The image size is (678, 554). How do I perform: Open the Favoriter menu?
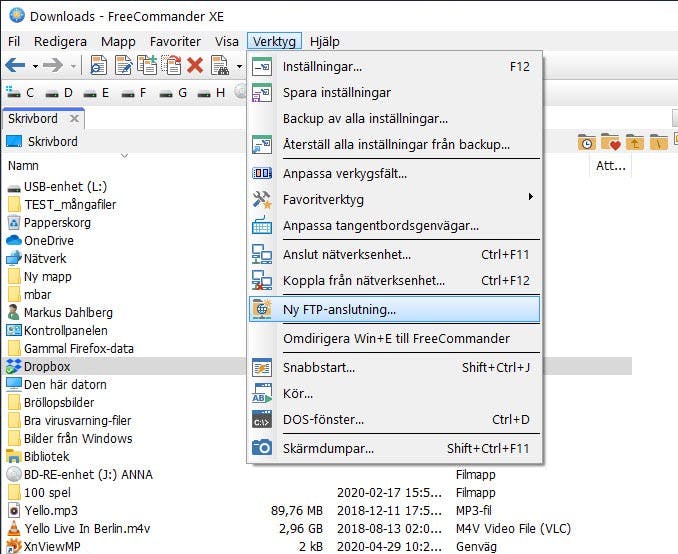tap(175, 42)
